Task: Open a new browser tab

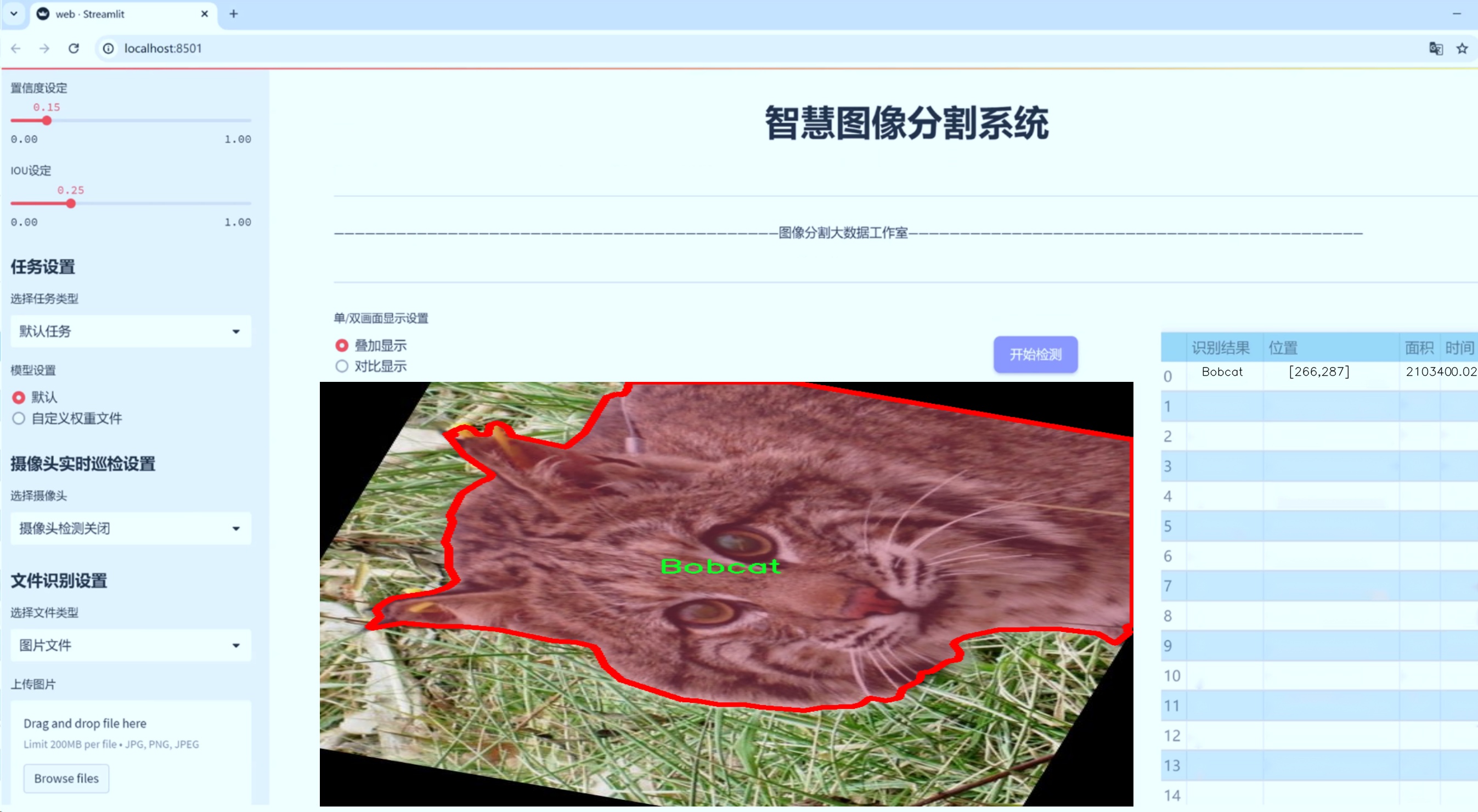Action: 234,14
